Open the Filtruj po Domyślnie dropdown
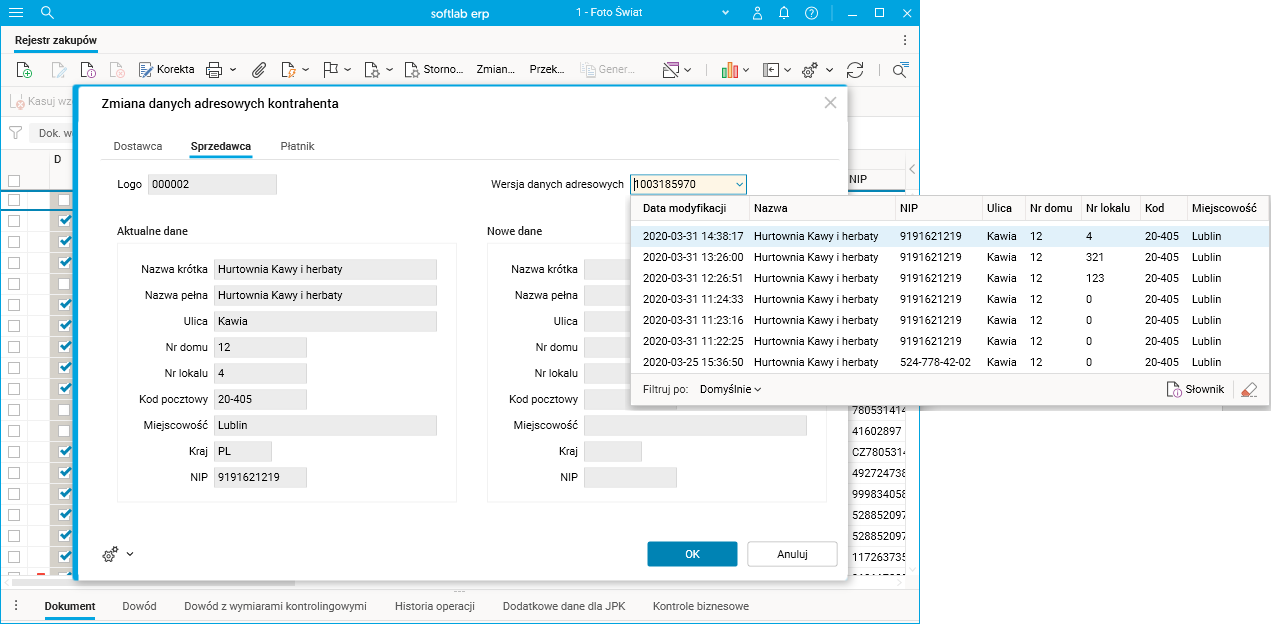The height and width of the screenshot is (624, 1271). [730, 389]
